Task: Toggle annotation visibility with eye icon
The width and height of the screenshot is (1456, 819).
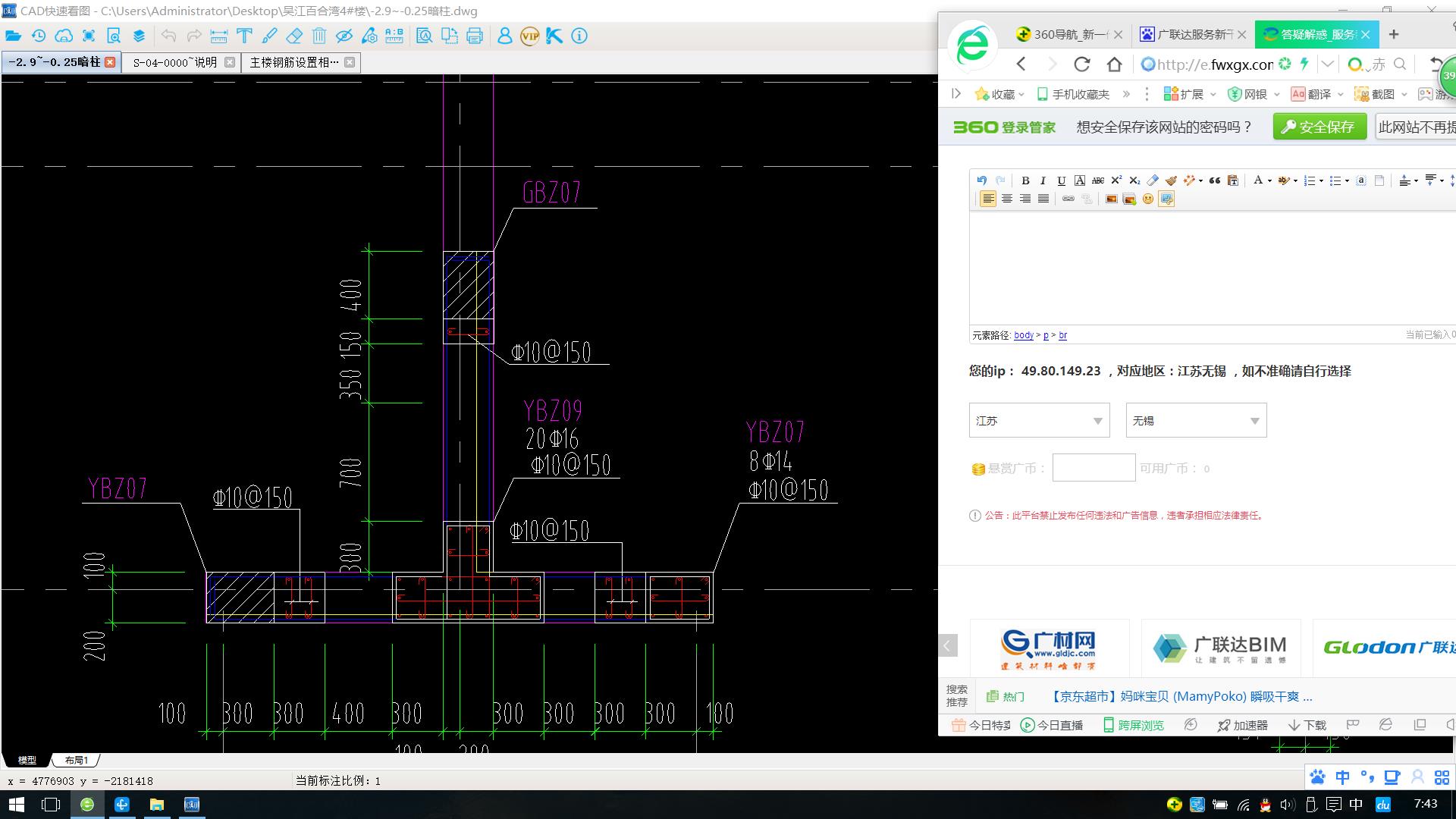Action: [344, 36]
